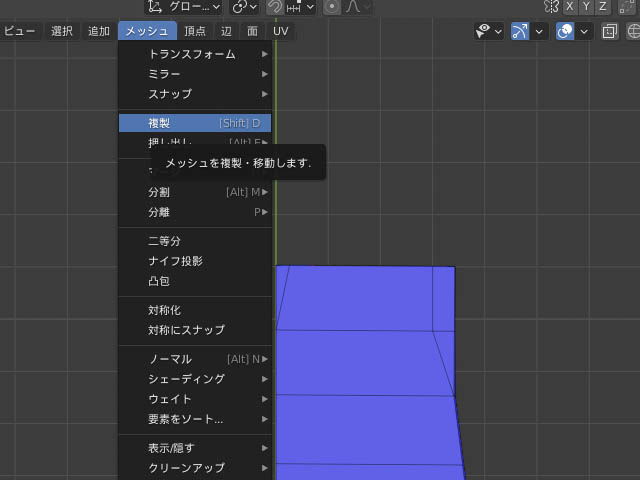
Task: Toggle the show overlays button
Action: pyautogui.click(x=565, y=31)
